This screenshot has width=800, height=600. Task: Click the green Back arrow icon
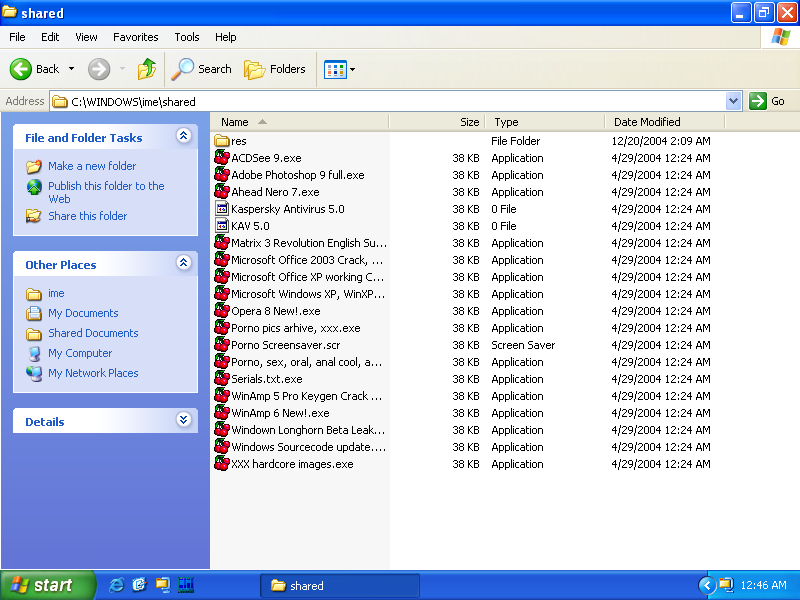coord(21,69)
